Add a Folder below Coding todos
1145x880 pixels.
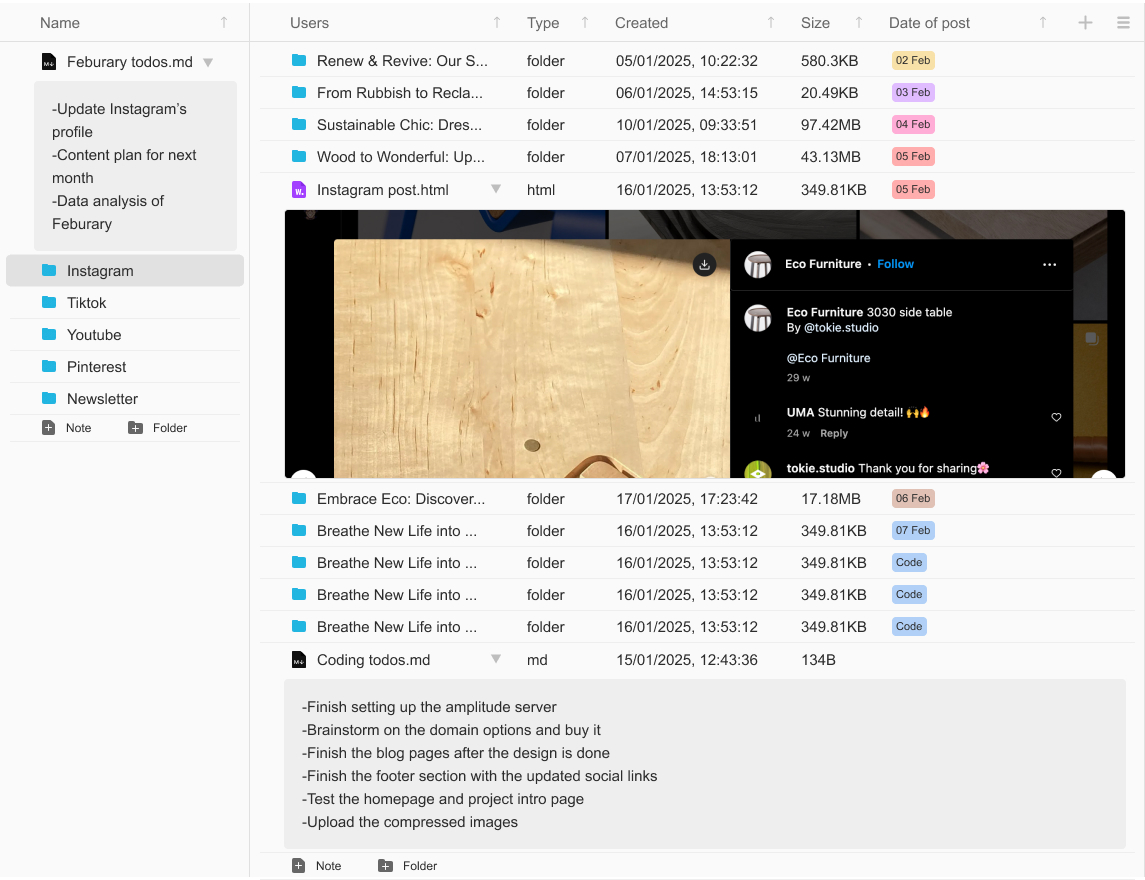pyautogui.click(x=407, y=866)
